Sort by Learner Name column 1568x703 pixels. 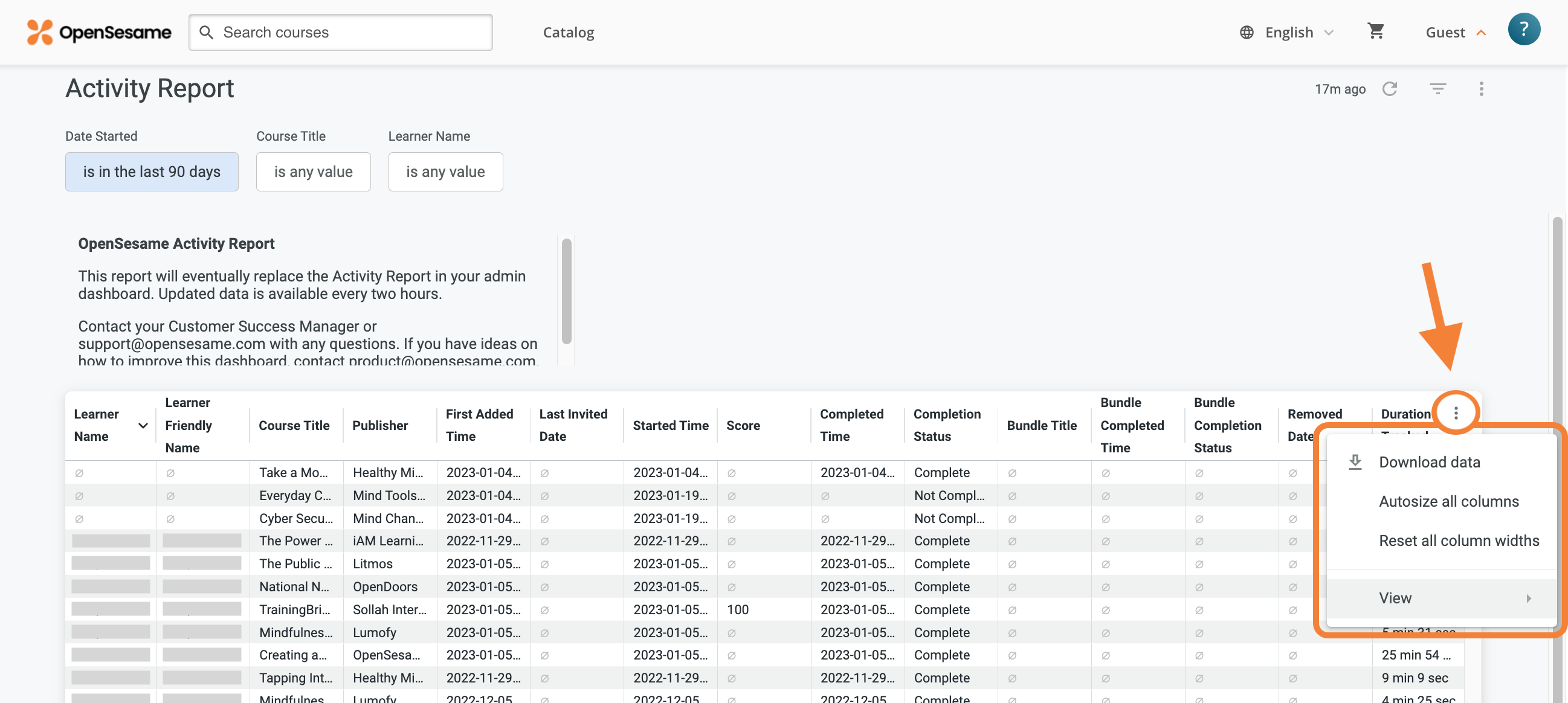[x=96, y=425]
